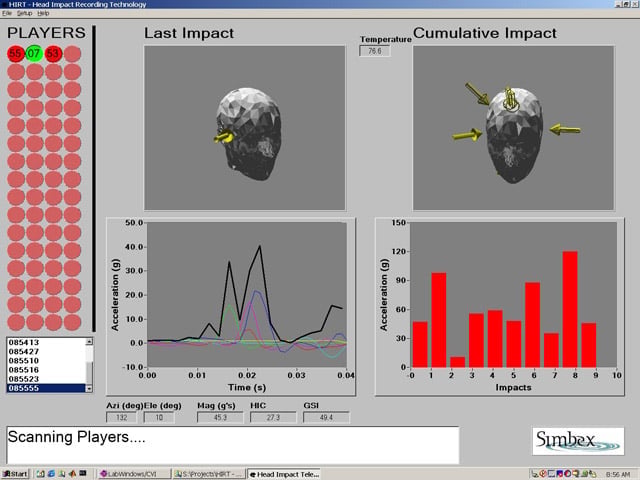Select highlighted impact entry 085555
Image resolution: width=640 pixels, height=480 pixels.
click(46, 388)
